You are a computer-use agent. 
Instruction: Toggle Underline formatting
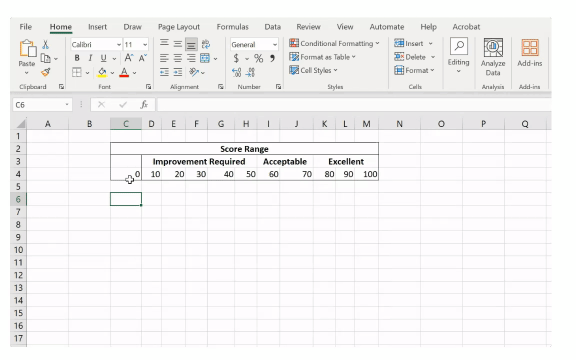(104, 58)
